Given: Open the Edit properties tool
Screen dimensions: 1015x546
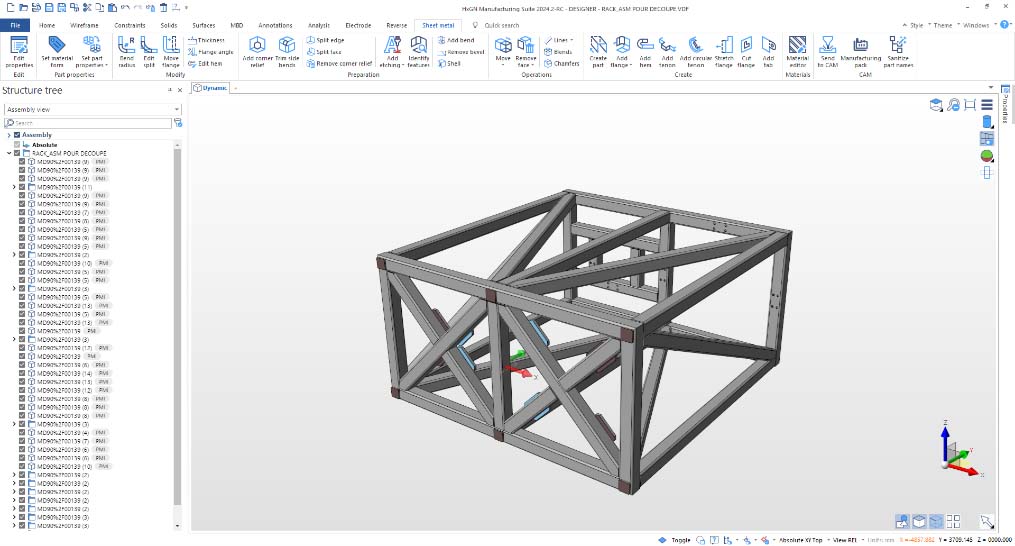Looking at the screenshot, I should coord(19,52).
